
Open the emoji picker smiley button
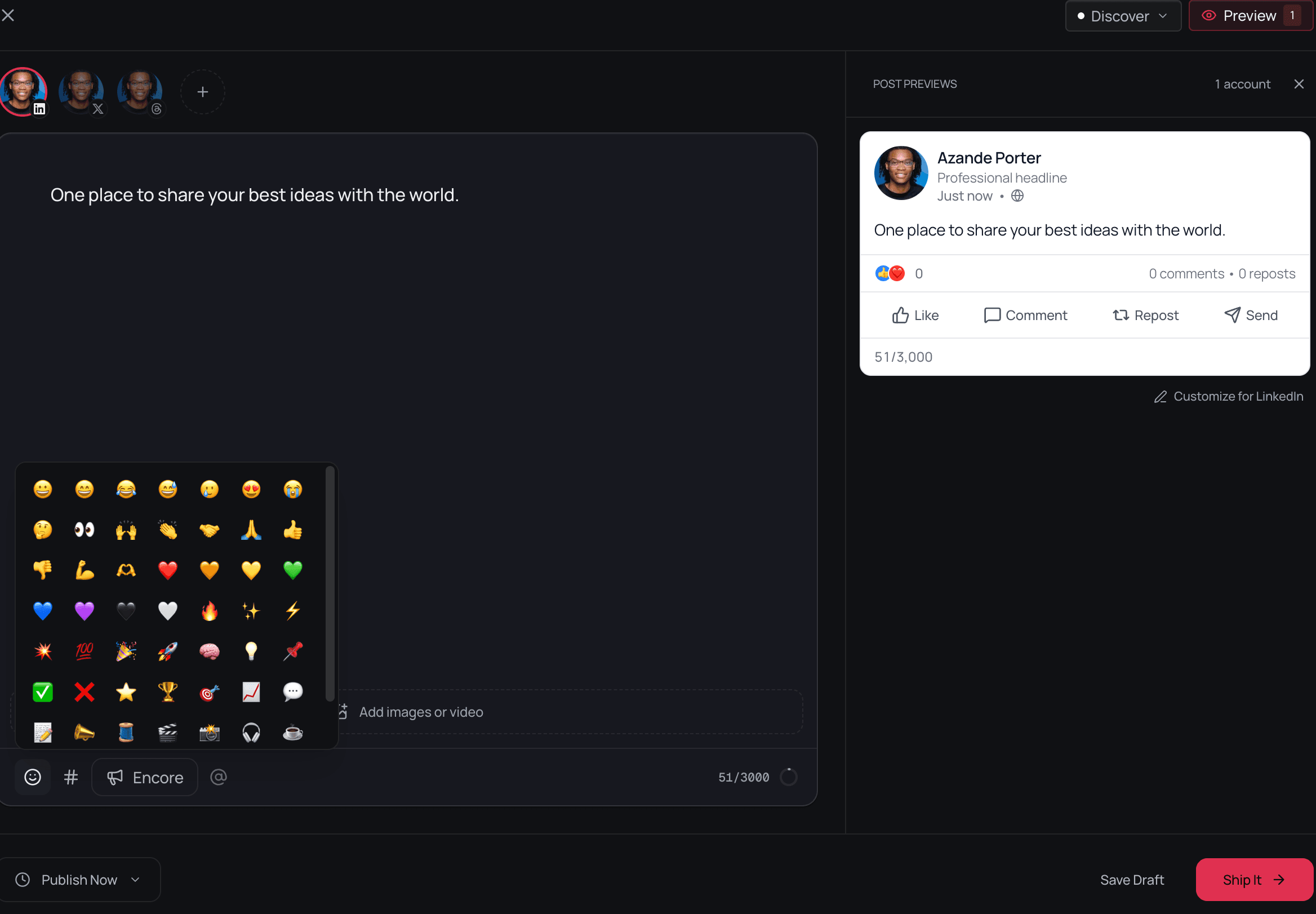pyautogui.click(x=33, y=777)
